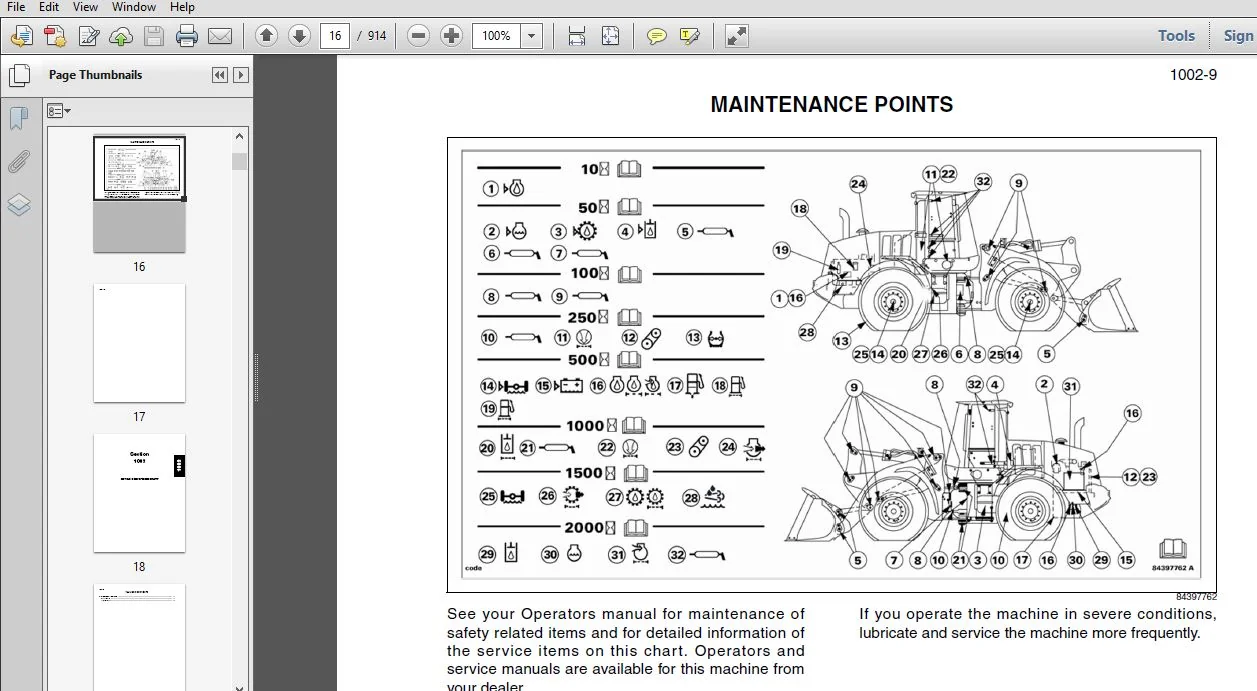Click the Save floppy disk icon
1257x691 pixels.
(x=153, y=37)
